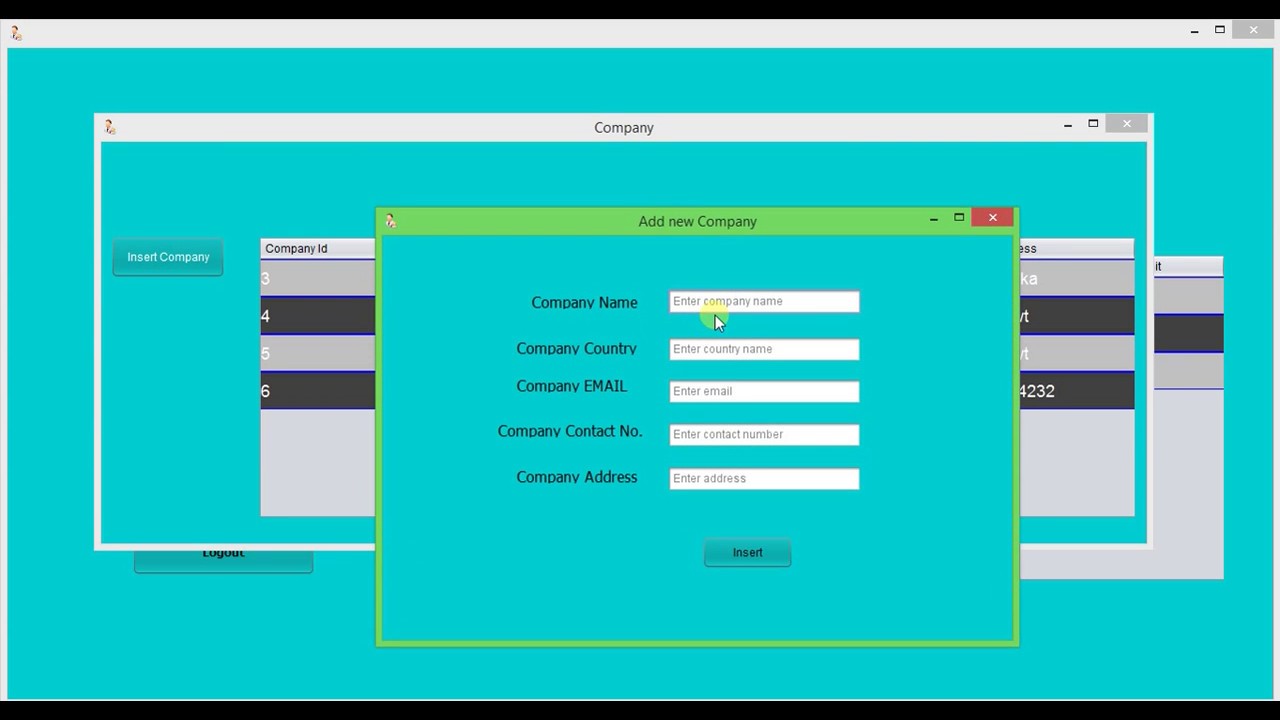Image resolution: width=1280 pixels, height=720 pixels.
Task: Close the Add new Company dialog
Action: click(x=992, y=218)
